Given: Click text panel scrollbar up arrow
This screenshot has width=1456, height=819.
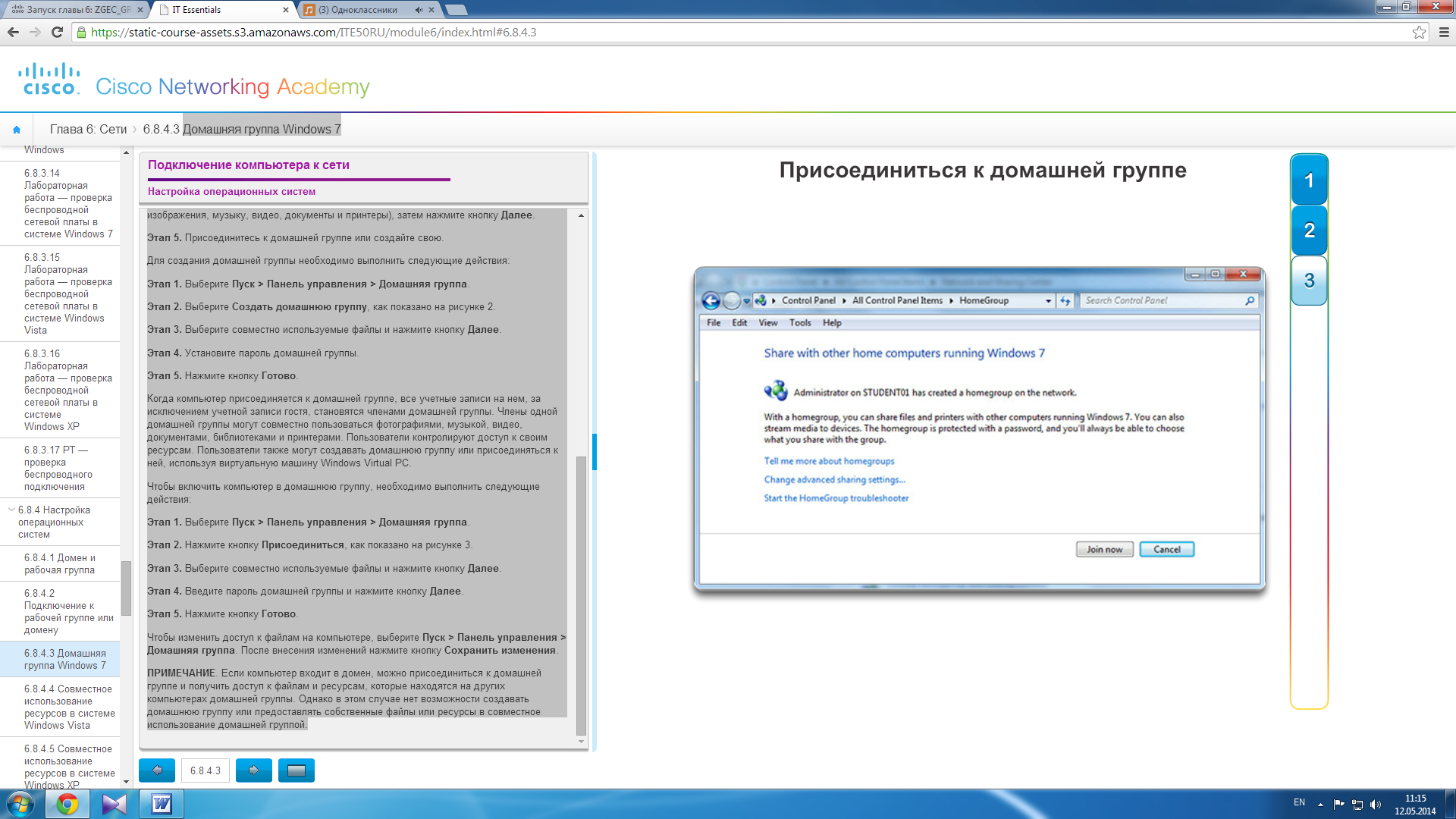Looking at the screenshot, I should (581, 215).
